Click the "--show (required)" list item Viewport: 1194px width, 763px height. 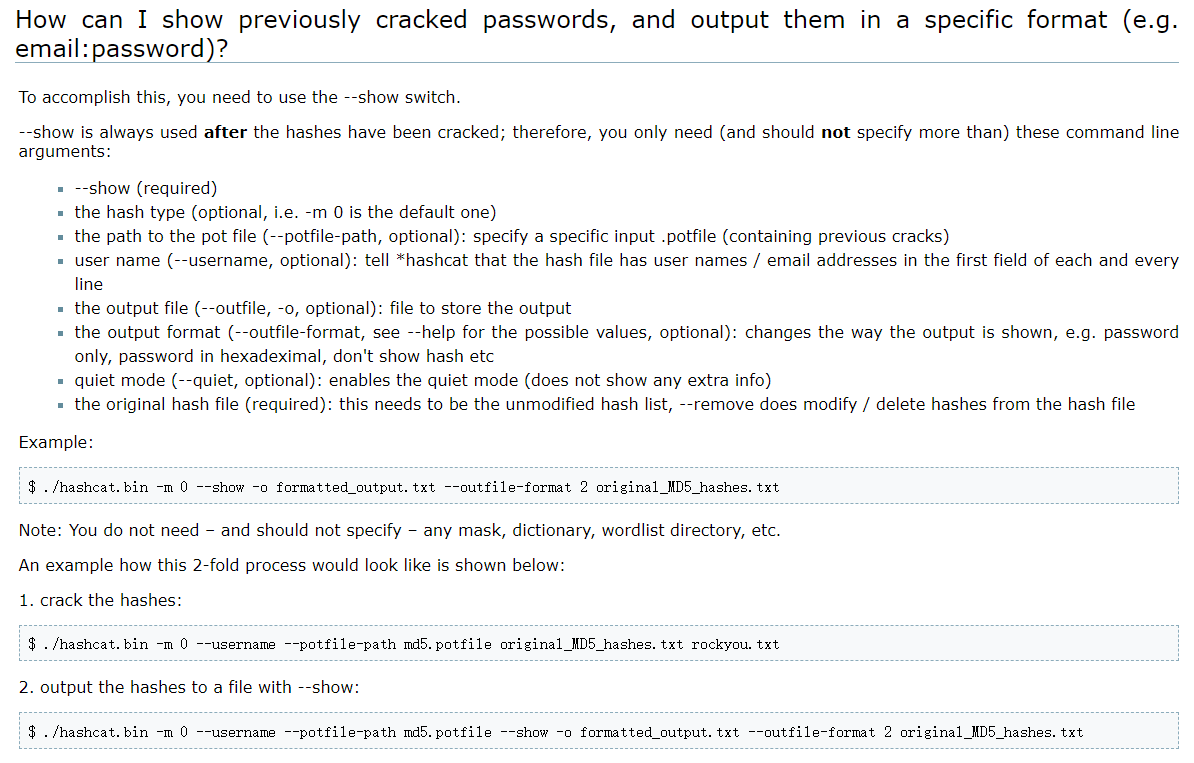(x=146, y=188)
